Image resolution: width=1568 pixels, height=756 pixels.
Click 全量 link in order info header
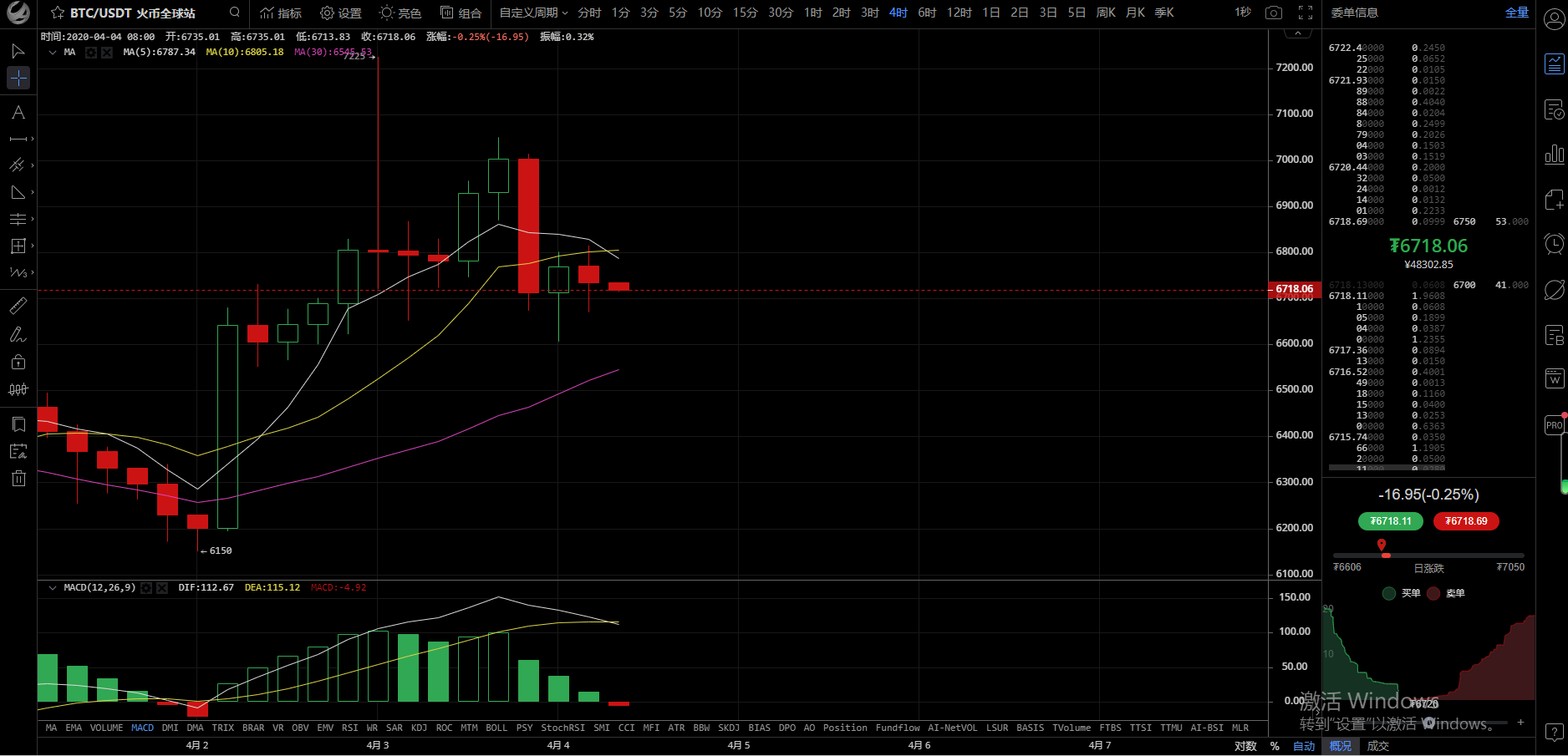[1516, 13]
